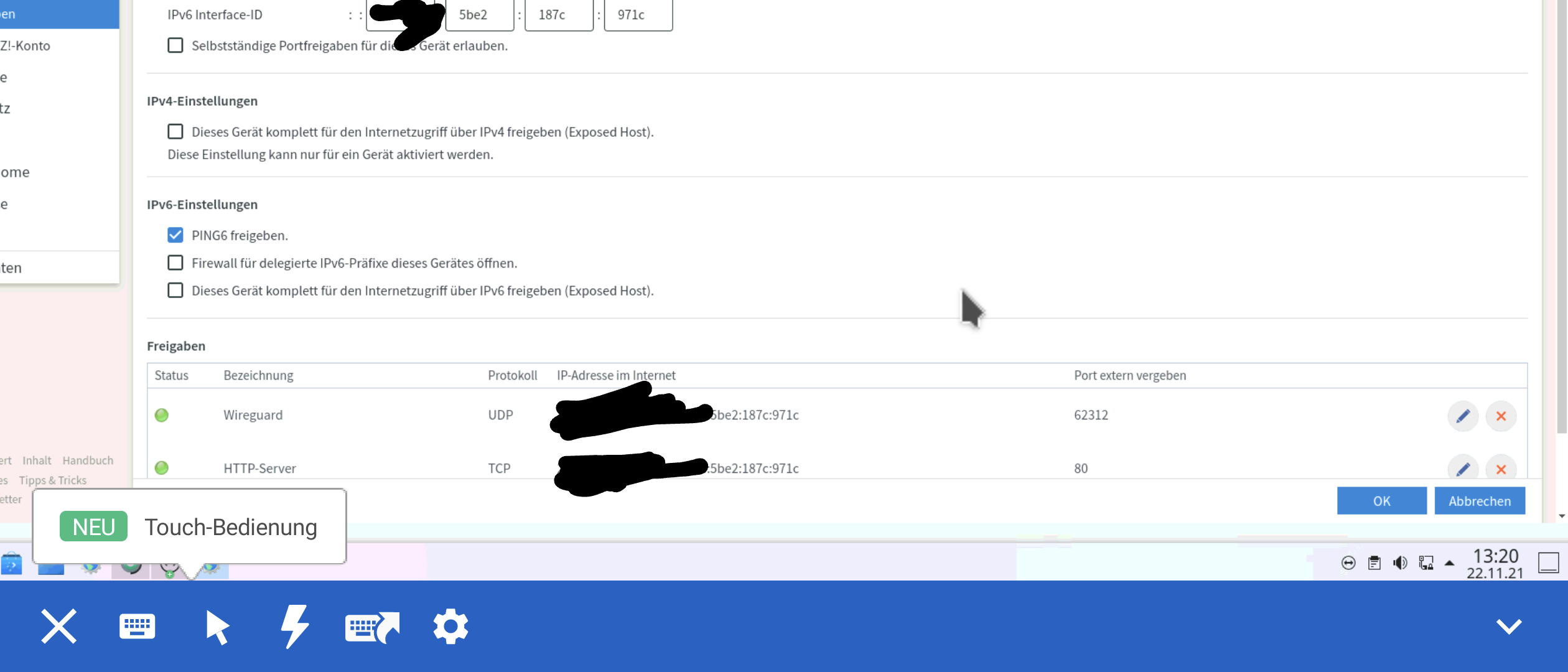1568x672 pixels.
Task: Open the Handbuch link
Action: coord(88,460)
